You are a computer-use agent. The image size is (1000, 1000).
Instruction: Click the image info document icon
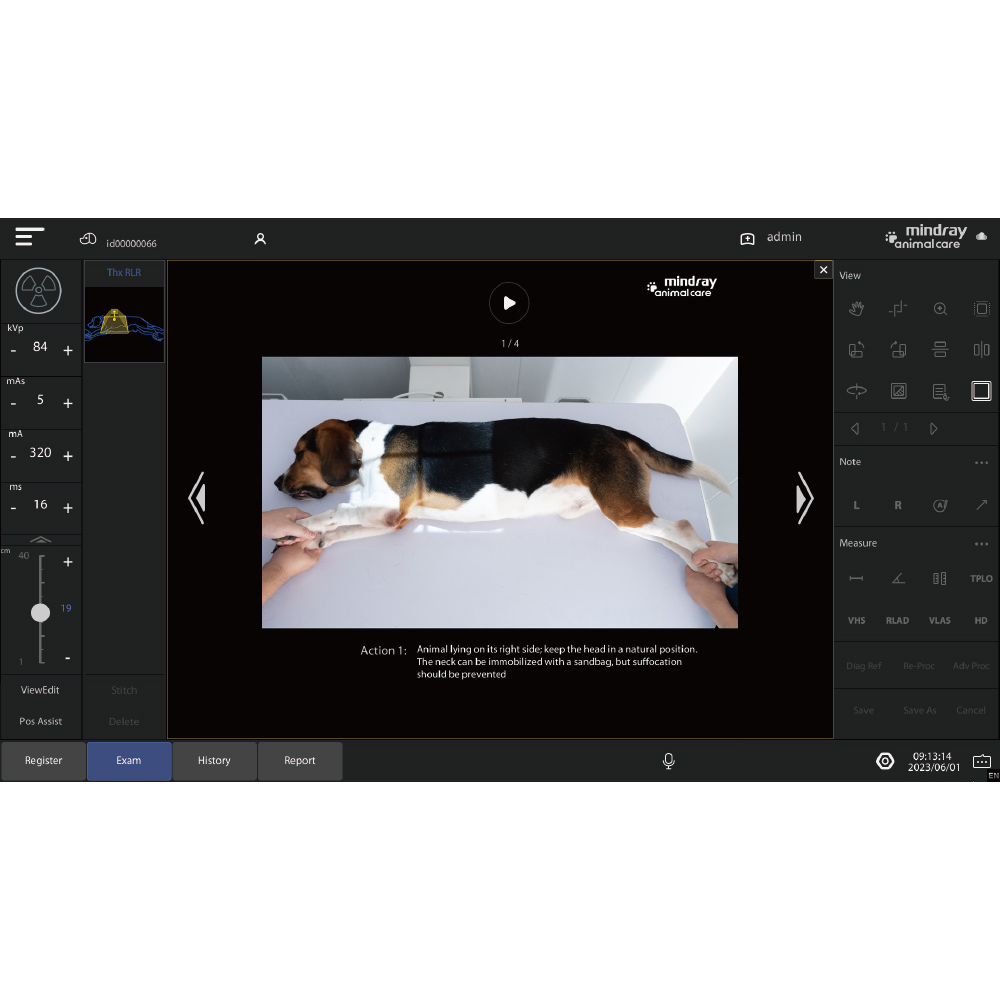click(x=940, y=392)
